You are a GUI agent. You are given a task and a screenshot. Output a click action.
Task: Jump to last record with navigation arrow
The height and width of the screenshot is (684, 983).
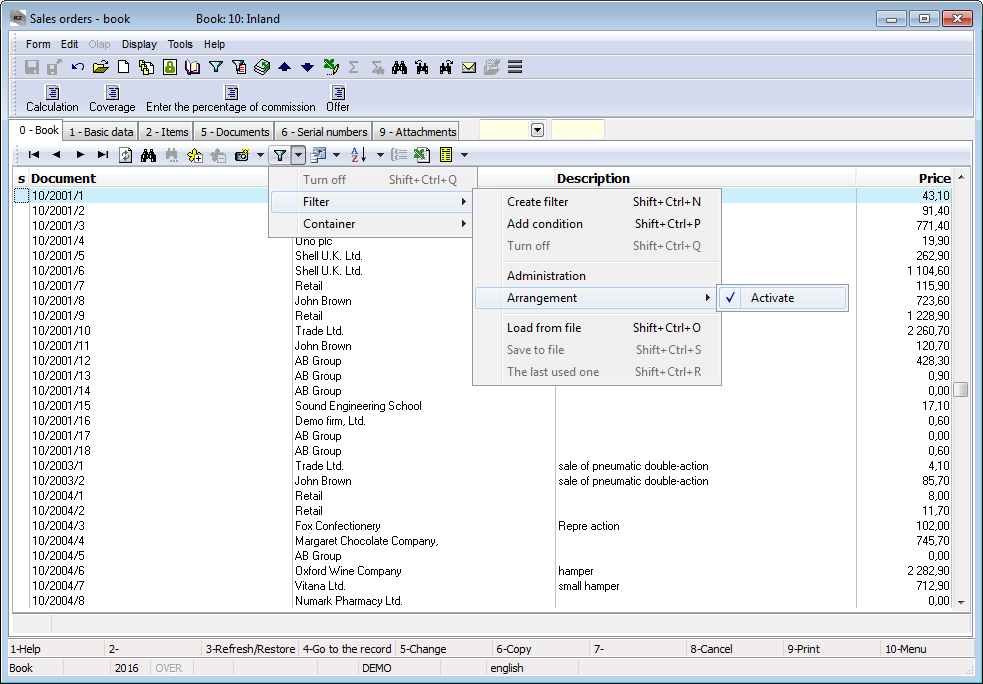(x=103, y=155)
